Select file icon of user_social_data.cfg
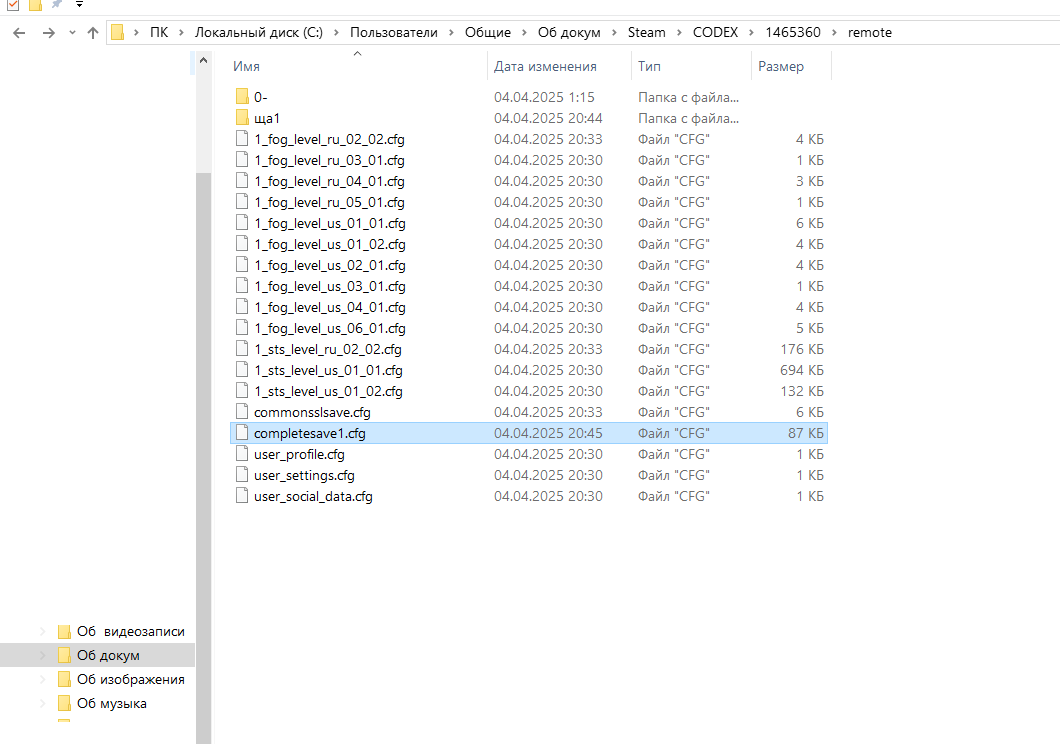This screenshot has width=1060, height=744. (242, 495)
